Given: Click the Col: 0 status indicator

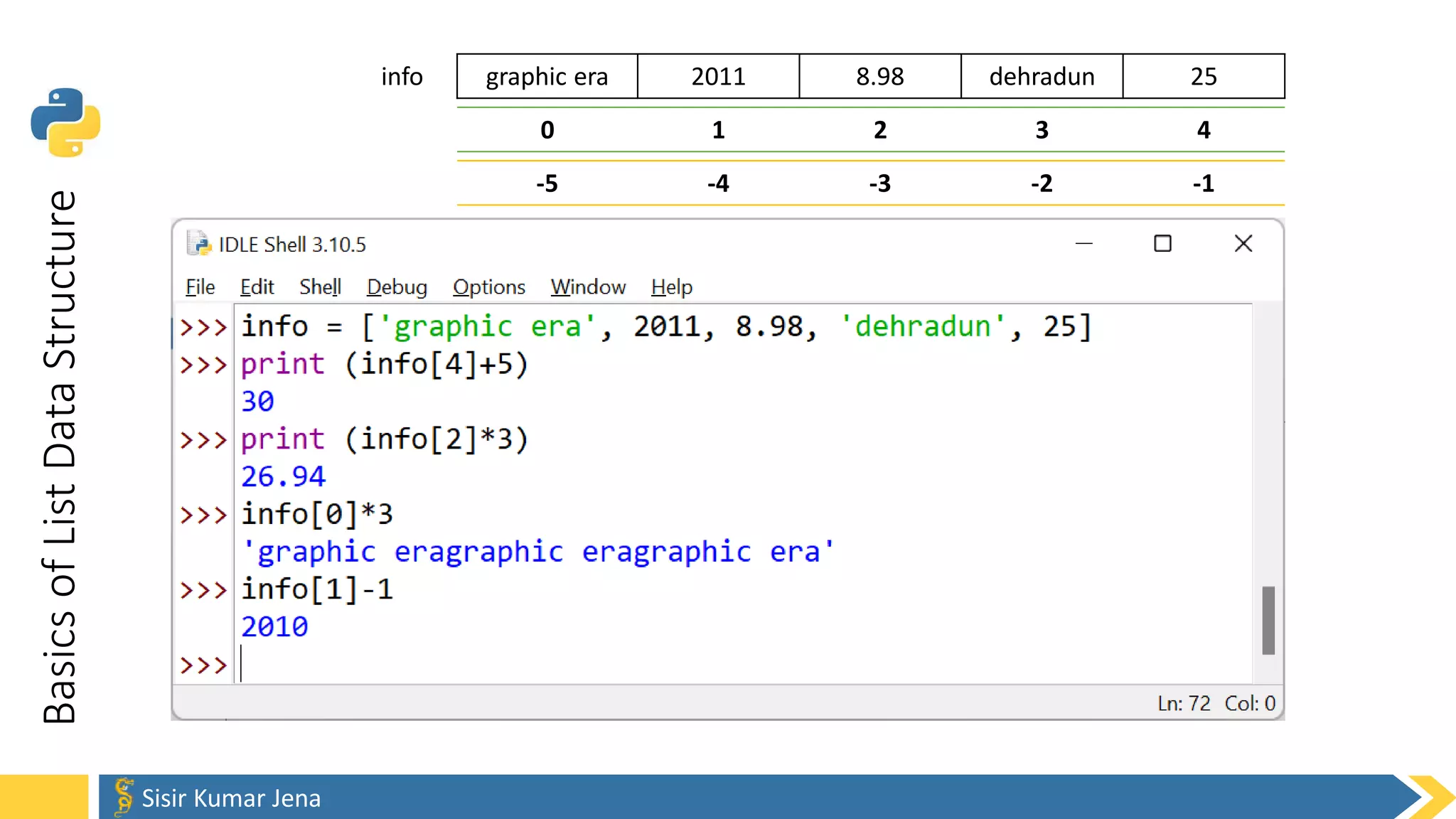Looking at the screenshot, I should (x=1250, y=703).
